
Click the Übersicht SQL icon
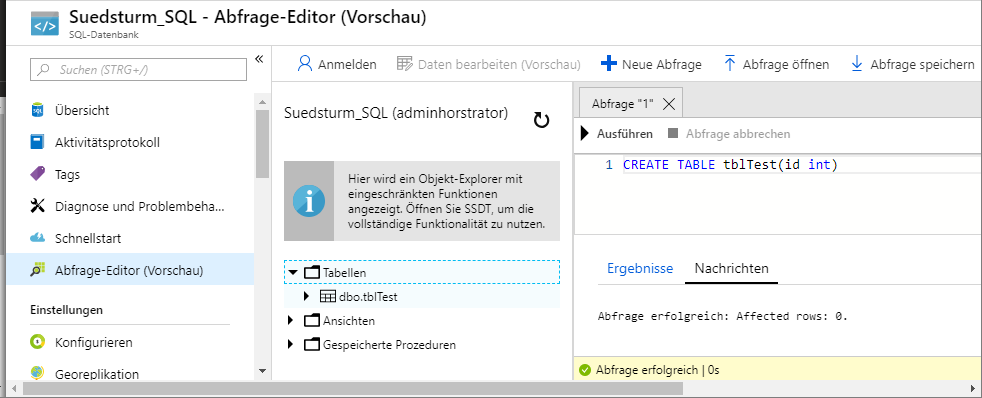click(x=38, y=110)
